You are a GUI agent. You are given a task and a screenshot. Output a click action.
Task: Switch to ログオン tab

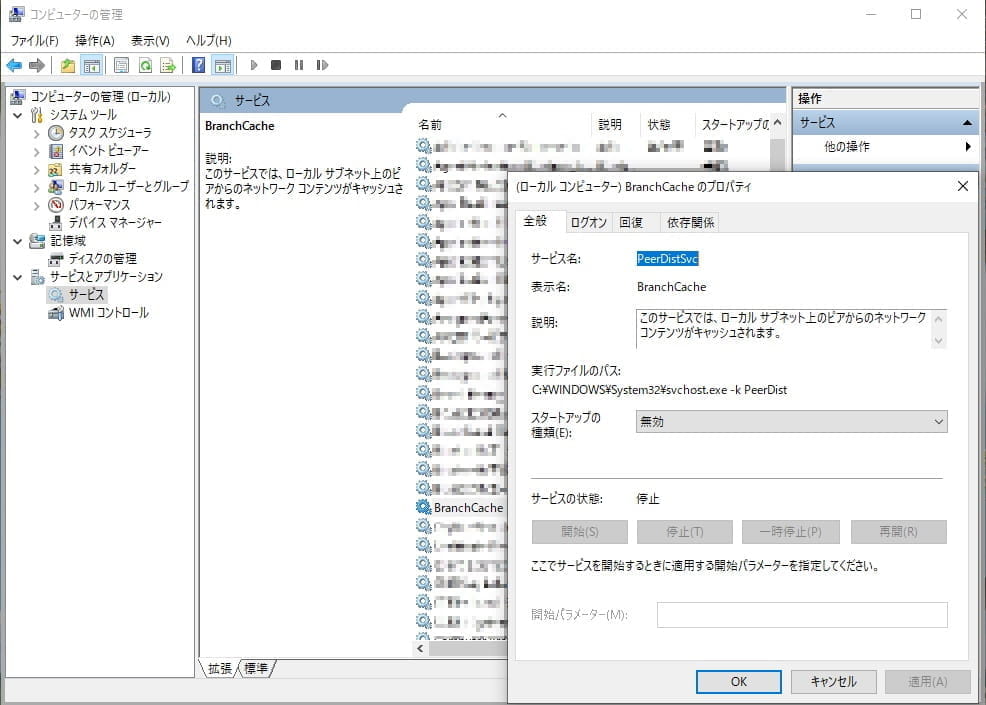[588, 223]
